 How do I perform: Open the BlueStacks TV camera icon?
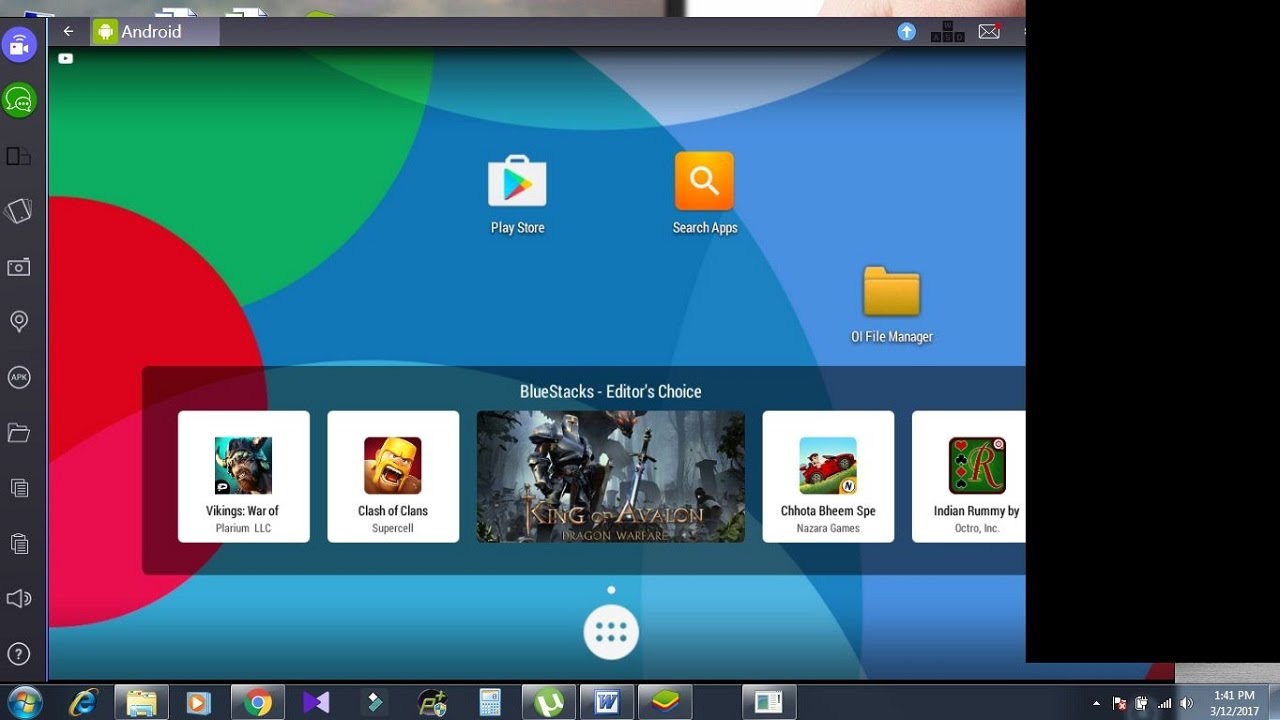tap(19, 44)
